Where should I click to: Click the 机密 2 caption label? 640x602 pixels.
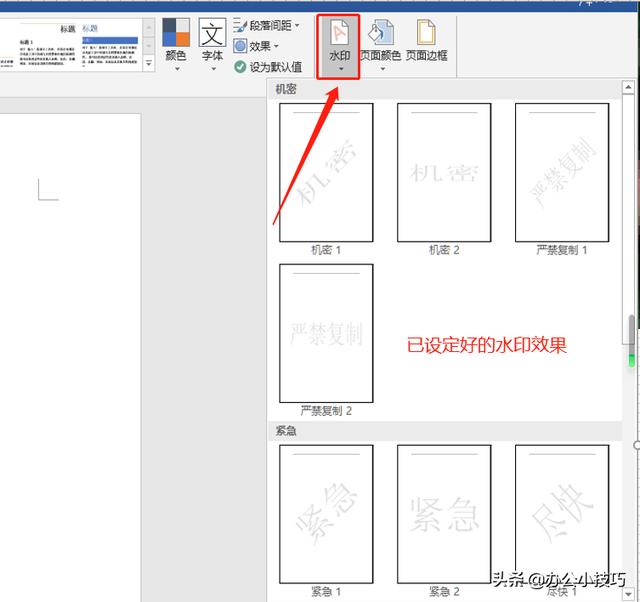pyautogui.click(x=444, y=250)
